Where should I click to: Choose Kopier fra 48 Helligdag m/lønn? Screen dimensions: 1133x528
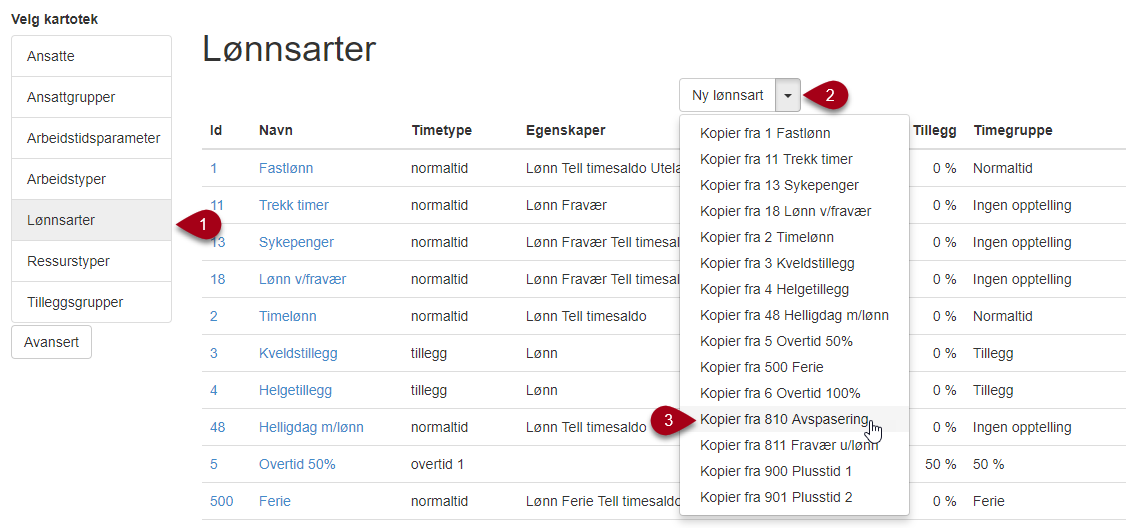pos(794,315)
